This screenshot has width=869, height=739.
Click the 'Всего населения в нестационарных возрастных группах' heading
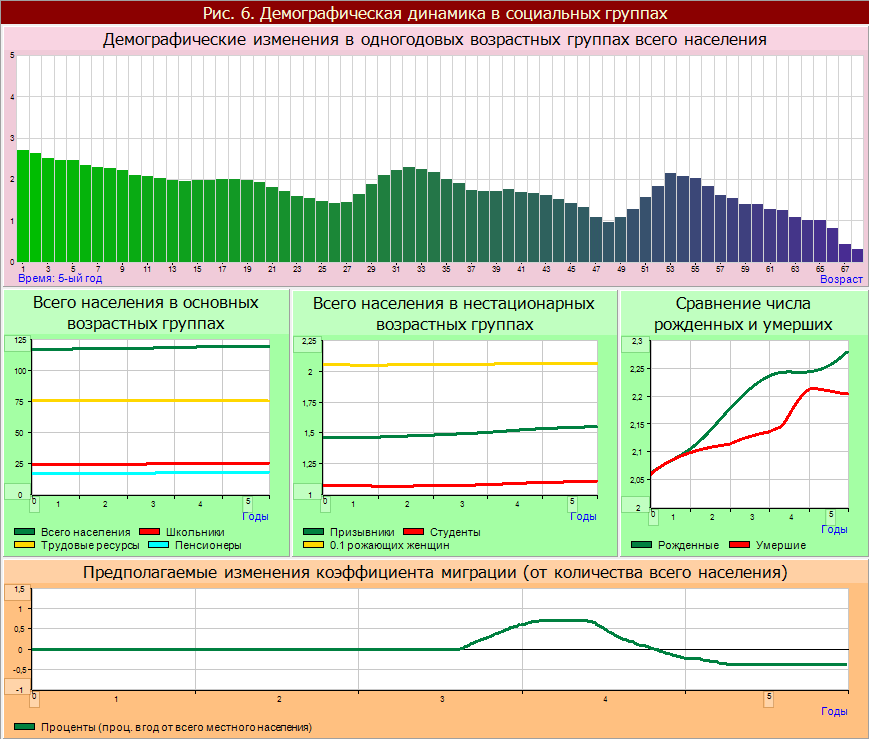point(454,314)
